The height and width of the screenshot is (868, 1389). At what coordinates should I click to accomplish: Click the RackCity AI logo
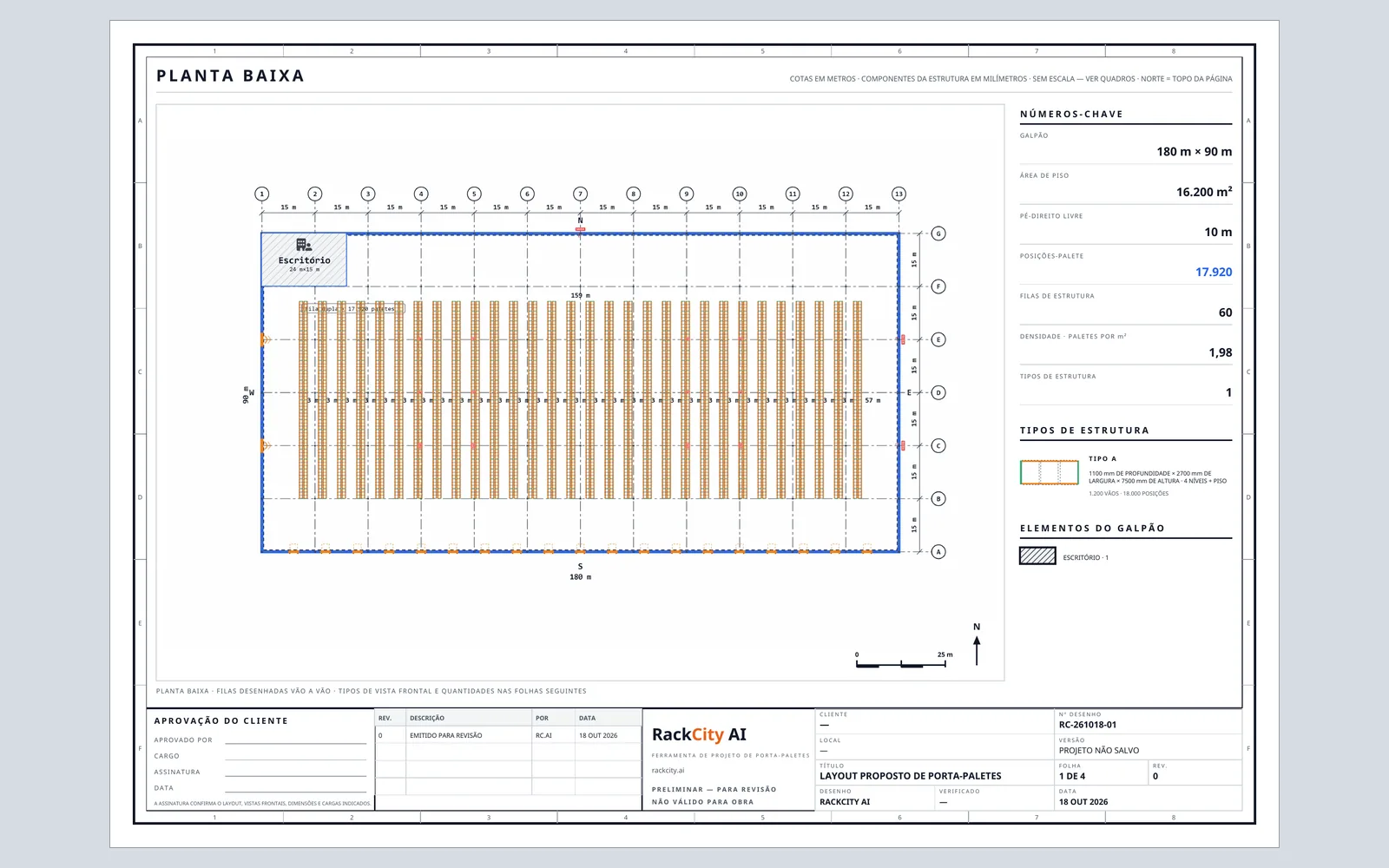(x=699, y=735)
